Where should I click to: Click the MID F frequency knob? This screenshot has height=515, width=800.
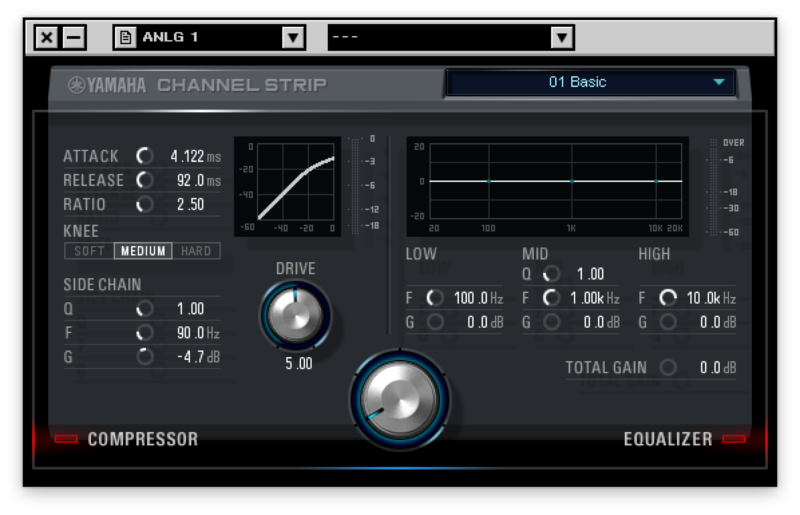(x=552, y=298)
